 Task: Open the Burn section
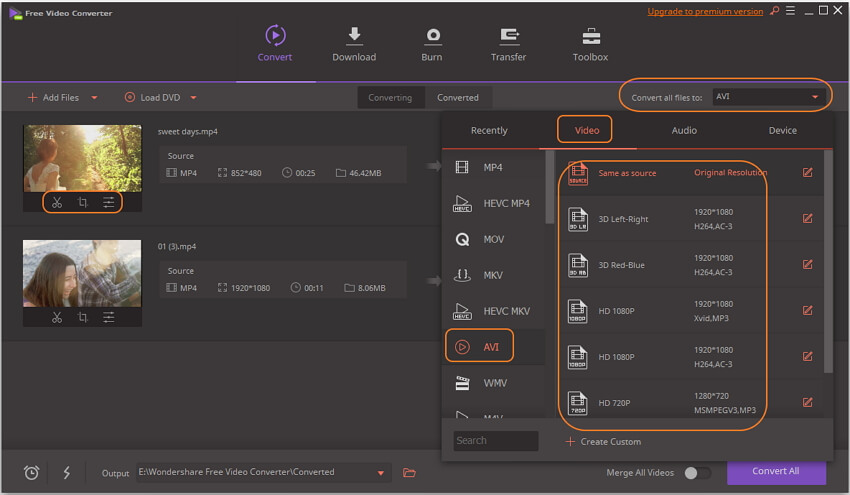pyautogui.click(x=432, y=43)
